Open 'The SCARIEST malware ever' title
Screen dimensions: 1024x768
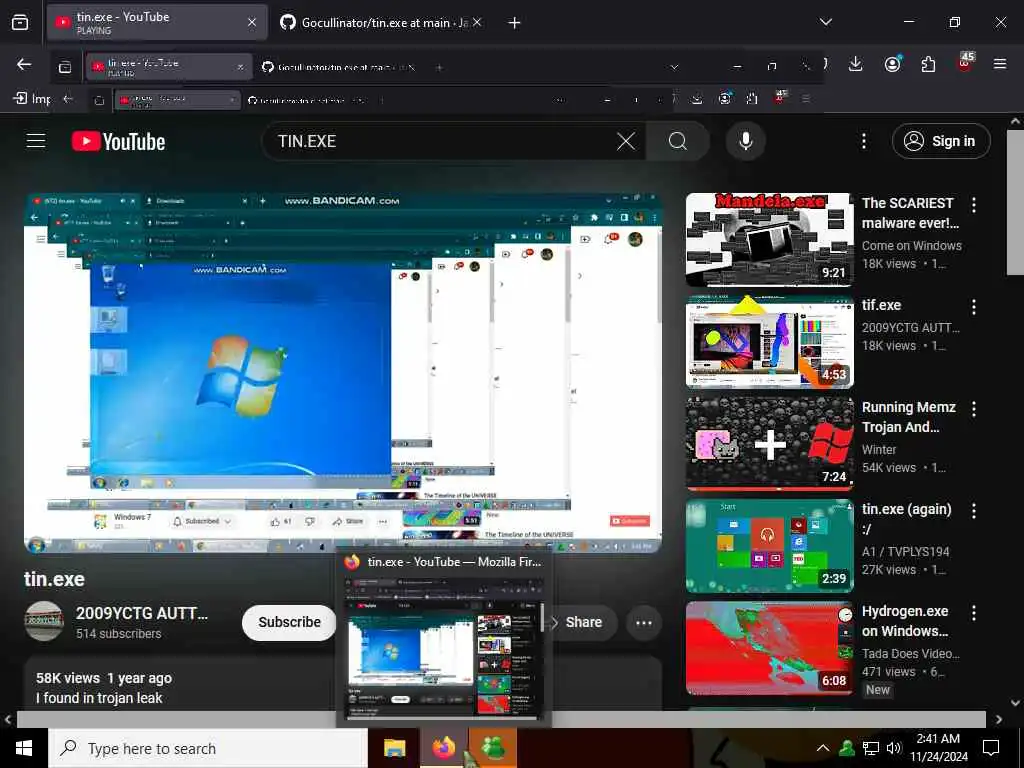coord(910,213)
